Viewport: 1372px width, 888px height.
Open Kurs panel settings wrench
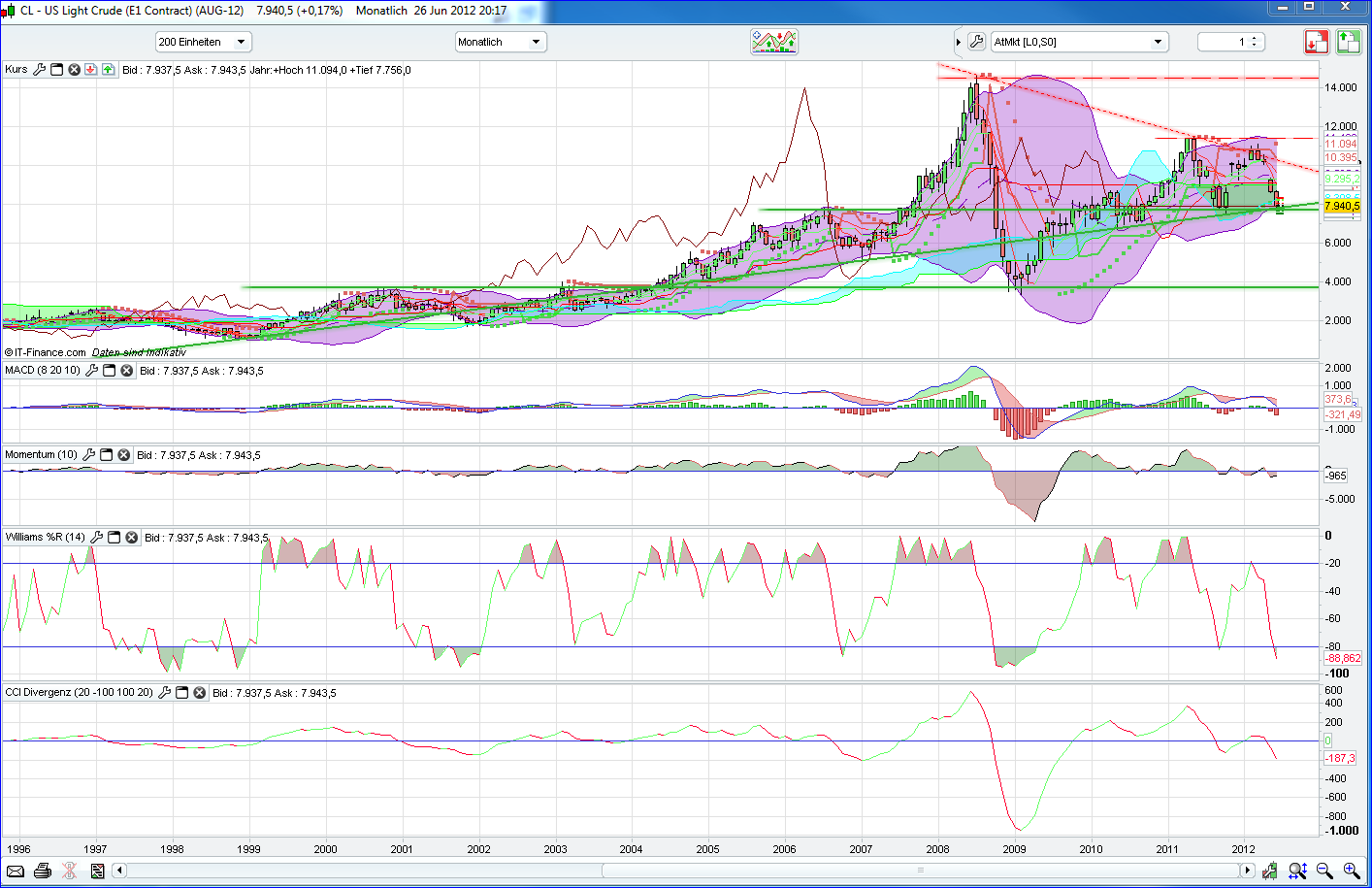(40, 70)
